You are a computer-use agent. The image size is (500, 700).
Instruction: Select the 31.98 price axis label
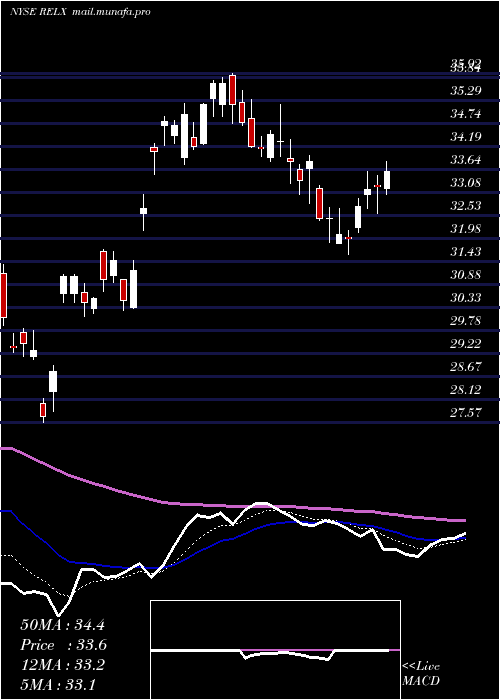coord(465,229)
